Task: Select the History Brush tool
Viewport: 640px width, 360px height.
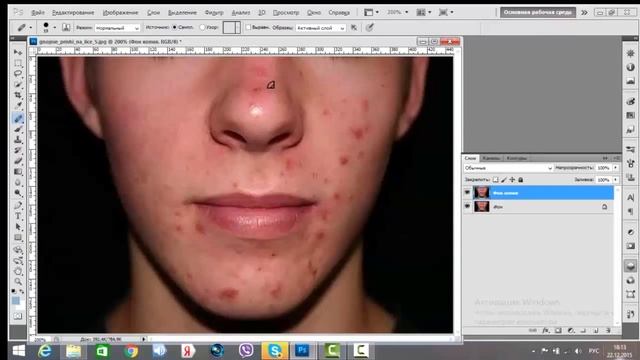Action: coord(18,151)
